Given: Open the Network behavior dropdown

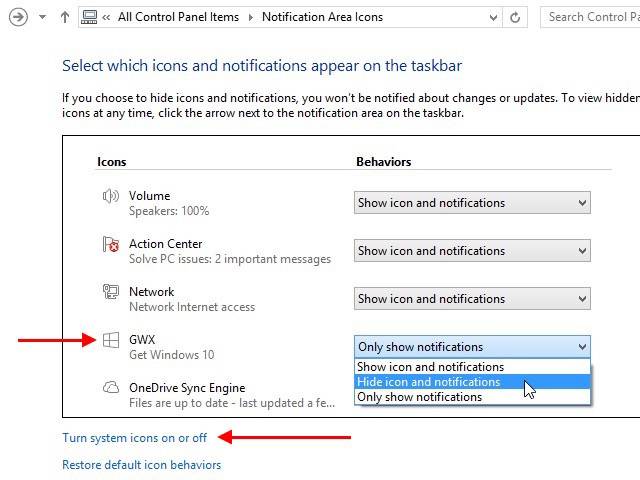Looking at the screenshot, I should pyautogui.click(x=472, y=299).
